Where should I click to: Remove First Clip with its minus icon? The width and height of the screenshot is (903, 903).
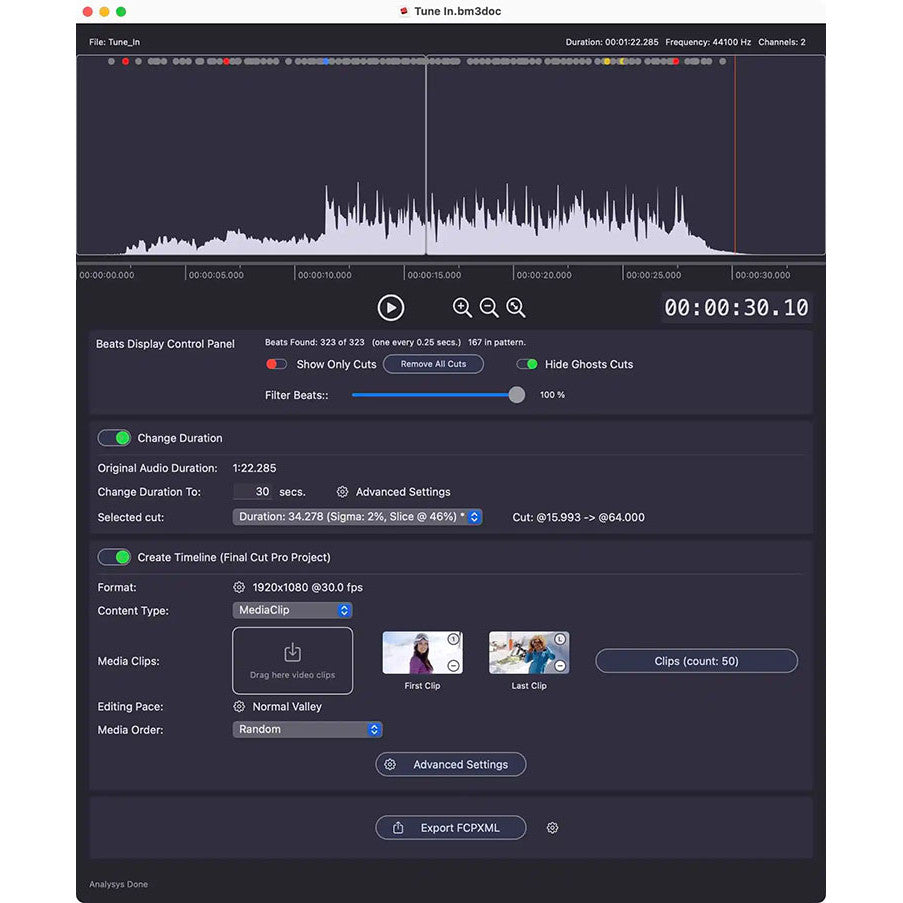point(454,666)
